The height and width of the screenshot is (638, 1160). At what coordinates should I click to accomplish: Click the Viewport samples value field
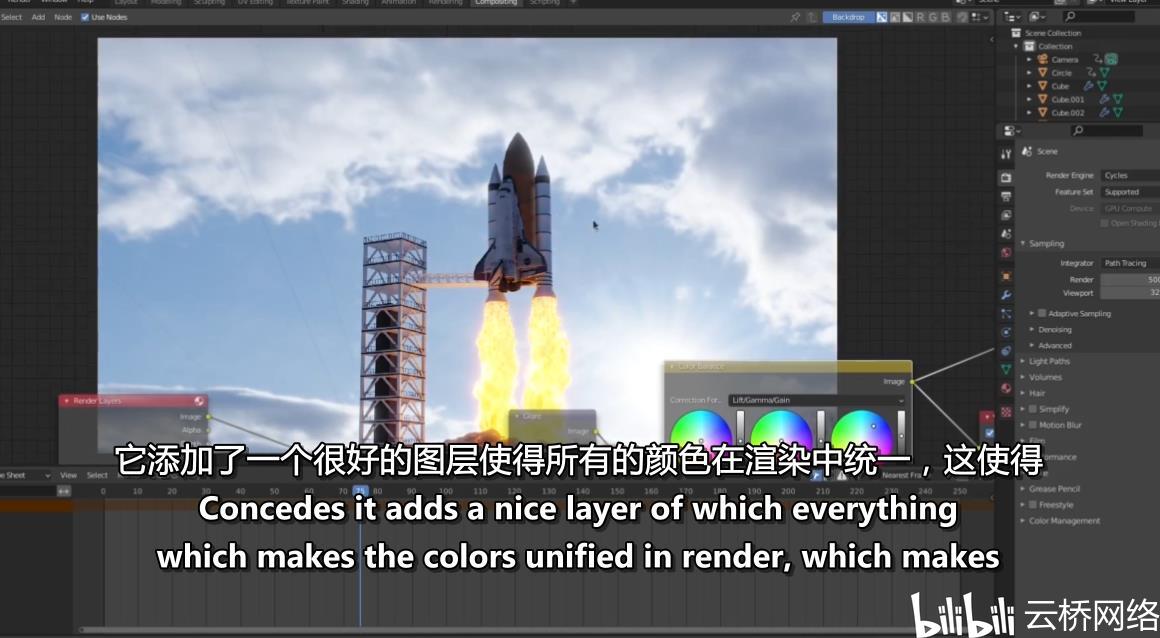click(x=1130, y=292)
